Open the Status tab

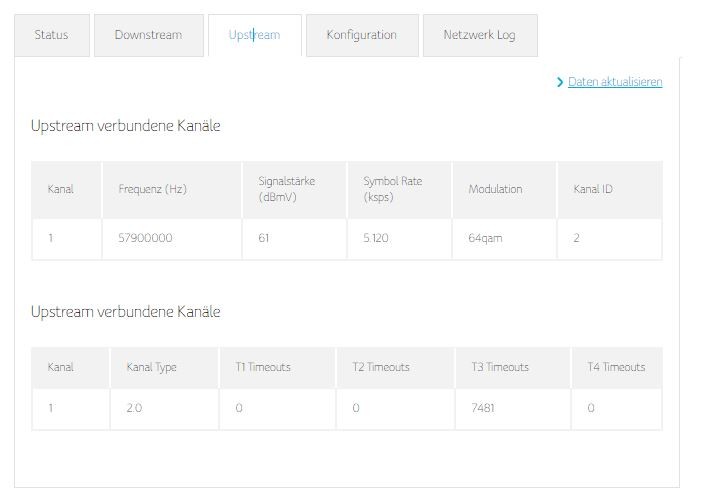coord(51,35)
